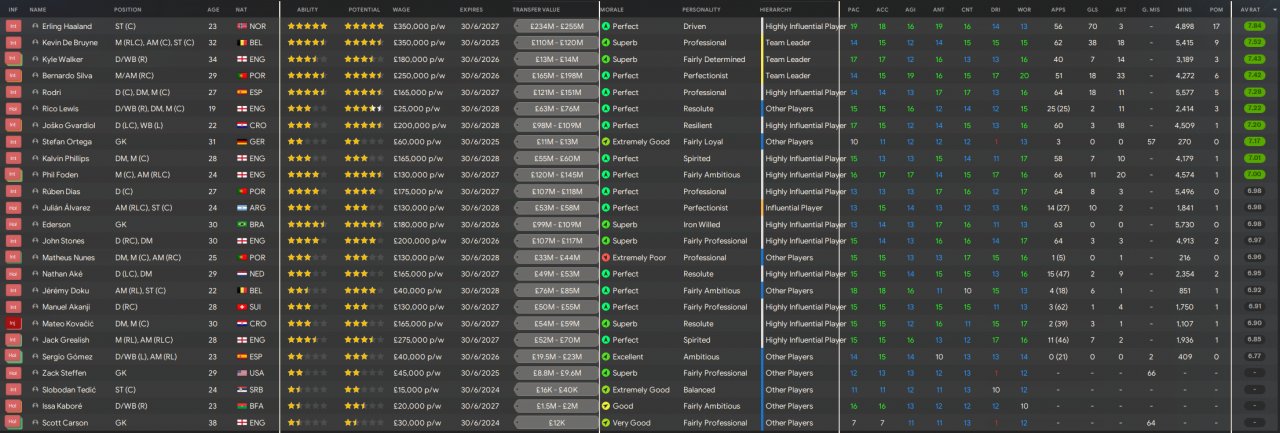Open John Stones's player name

[64, 241]
